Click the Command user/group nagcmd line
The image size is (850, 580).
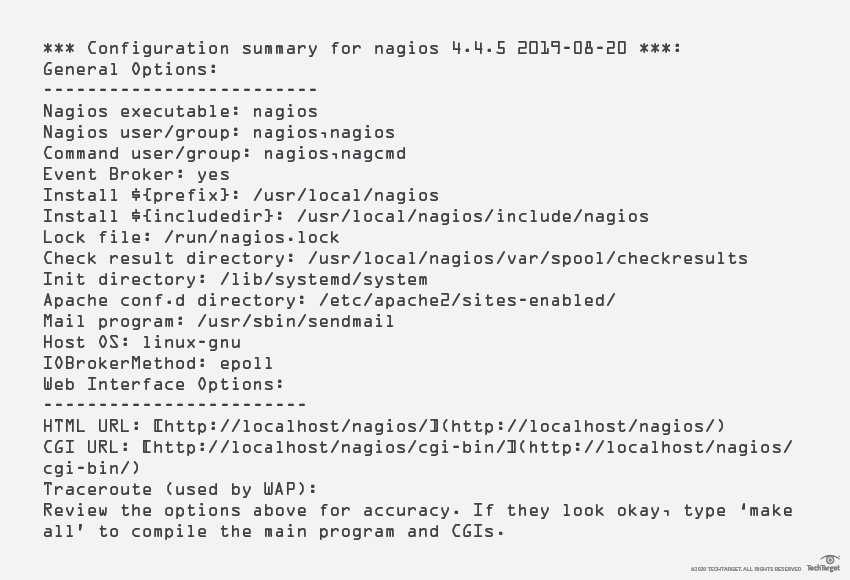pos(224,154)
